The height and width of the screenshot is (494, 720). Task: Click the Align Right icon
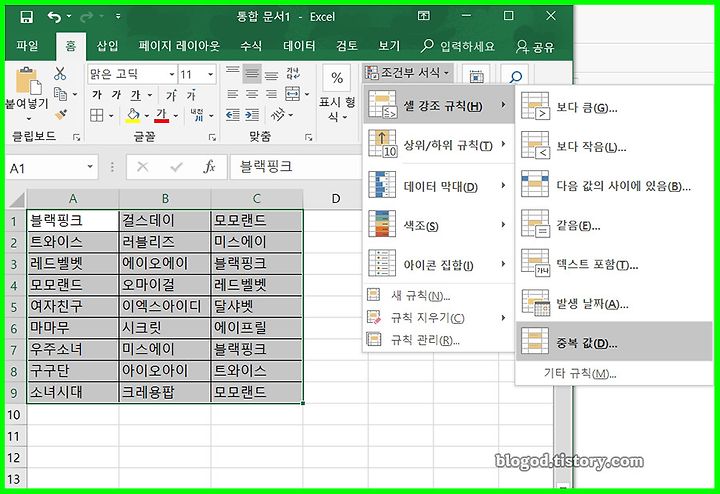(x=271, y=94)
